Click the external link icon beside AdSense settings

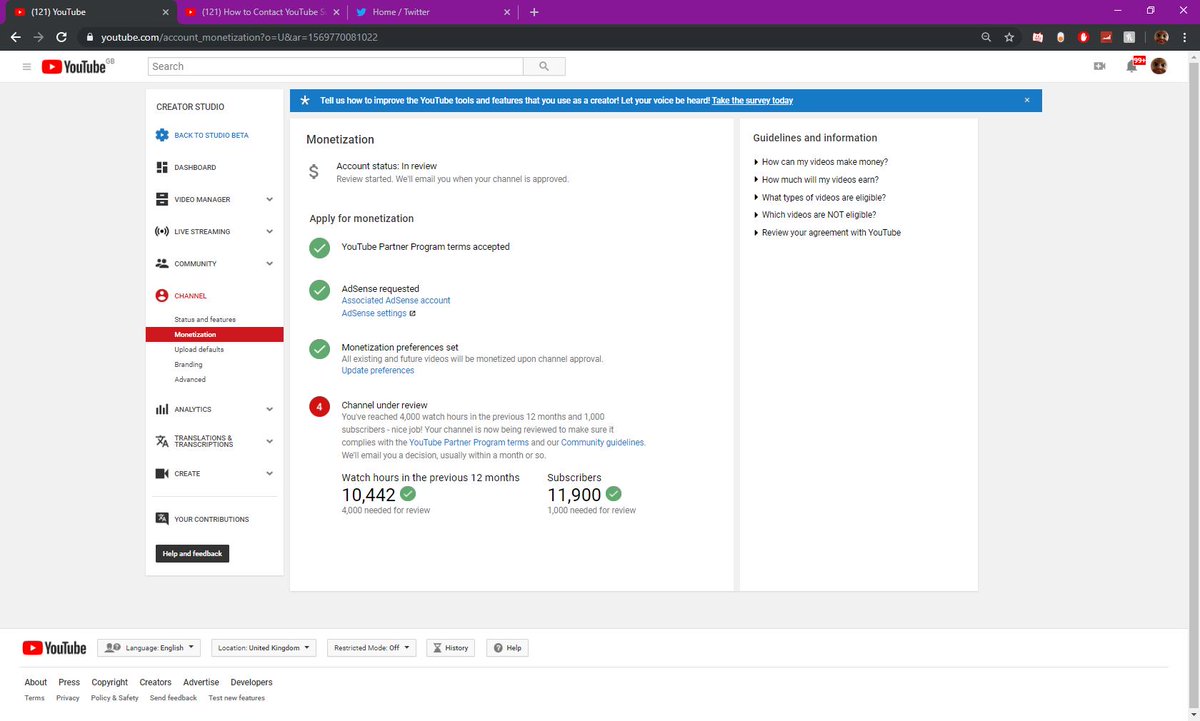[412, 313]
